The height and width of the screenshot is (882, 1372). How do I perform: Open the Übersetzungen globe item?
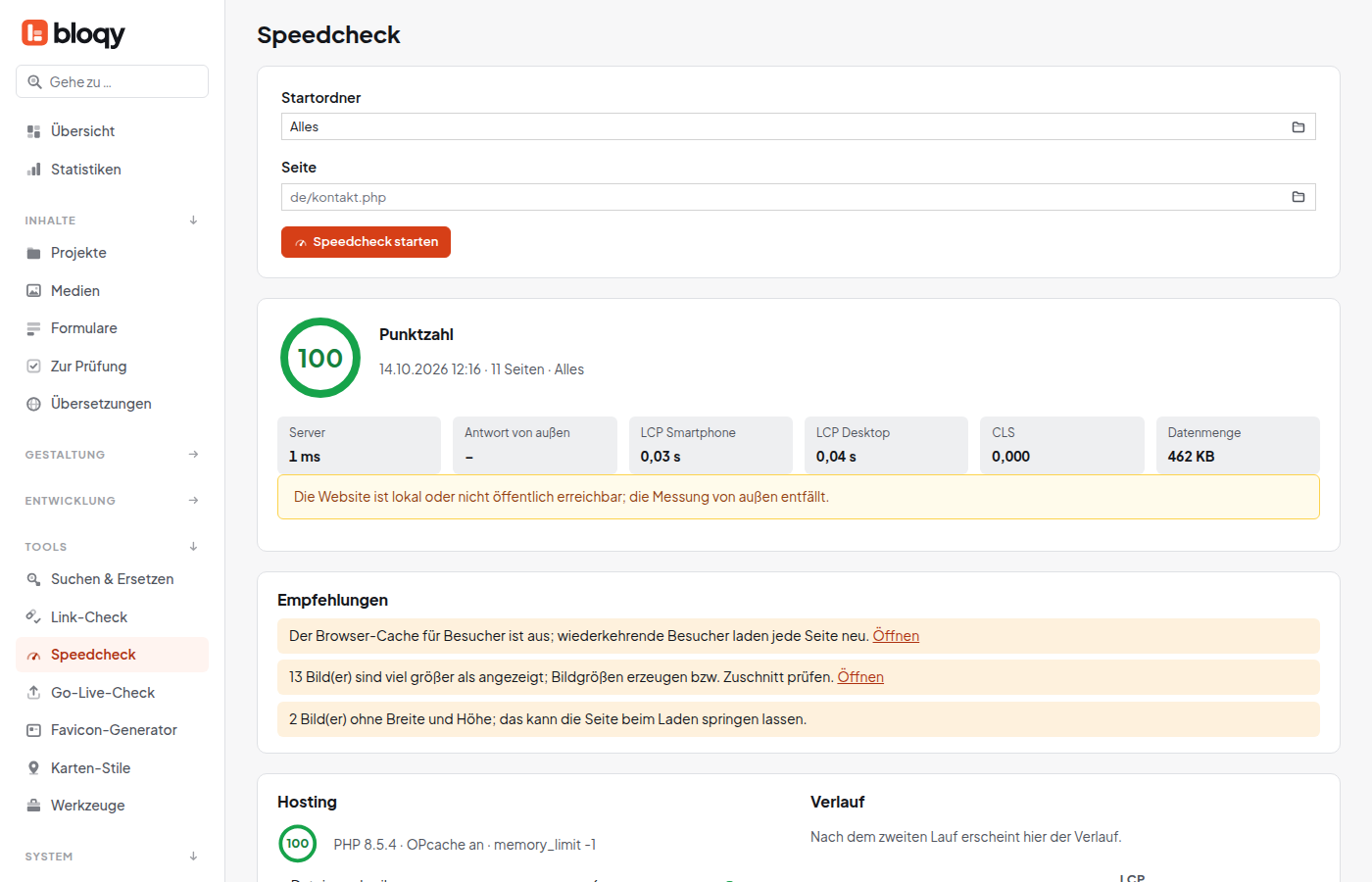pos(112,404)
